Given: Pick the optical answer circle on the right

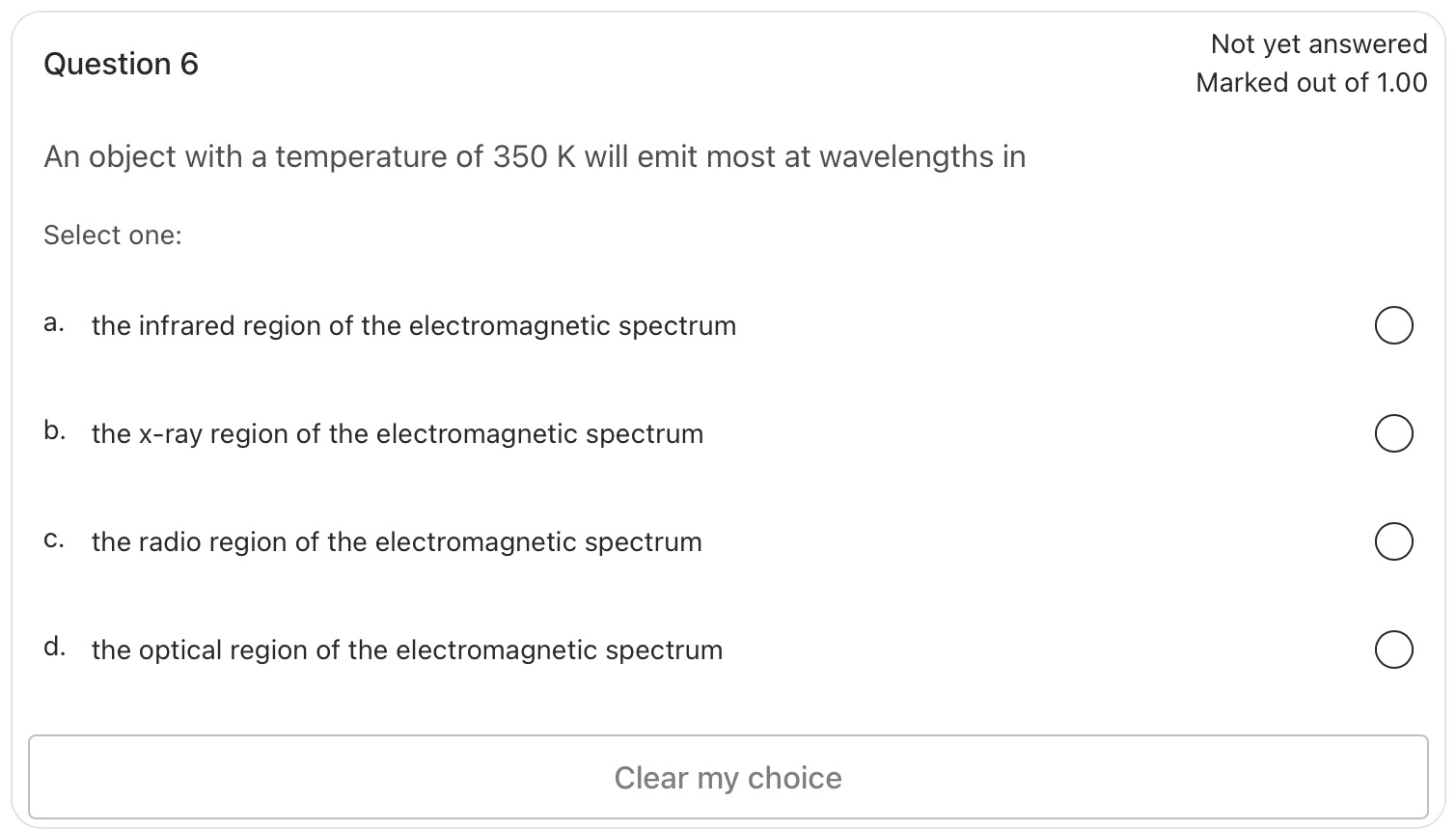Looking at the screenshot, I should pyautogui.click(x=1393, y=650).
